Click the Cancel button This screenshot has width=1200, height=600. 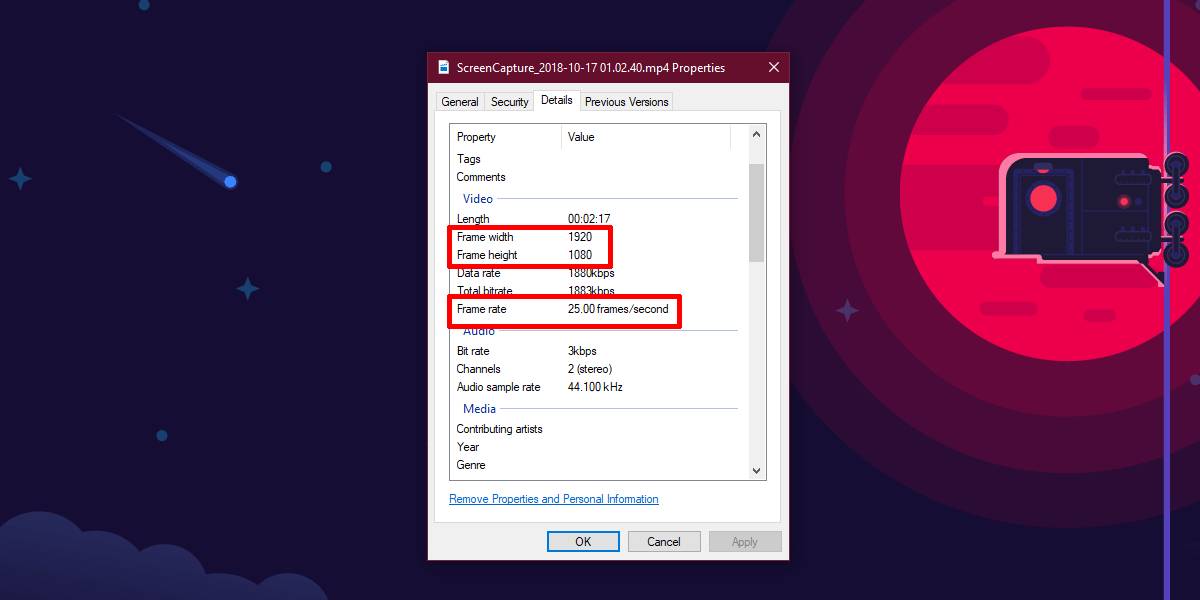coord(664,541)
